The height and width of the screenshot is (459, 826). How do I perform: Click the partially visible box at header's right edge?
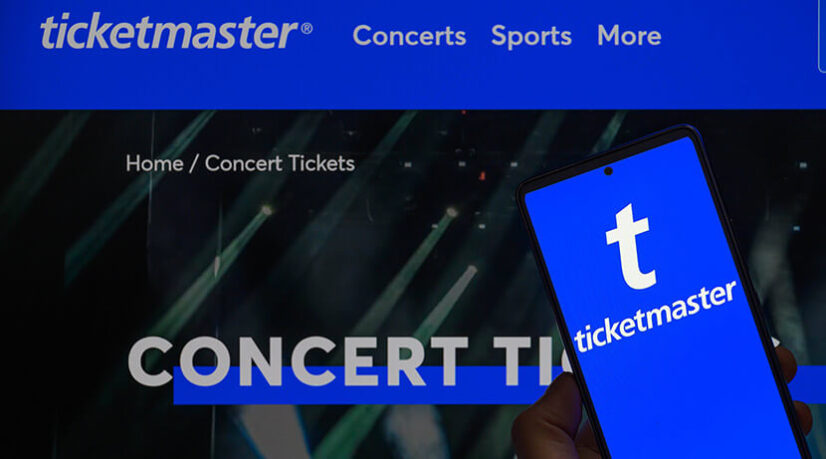(822, 36)
